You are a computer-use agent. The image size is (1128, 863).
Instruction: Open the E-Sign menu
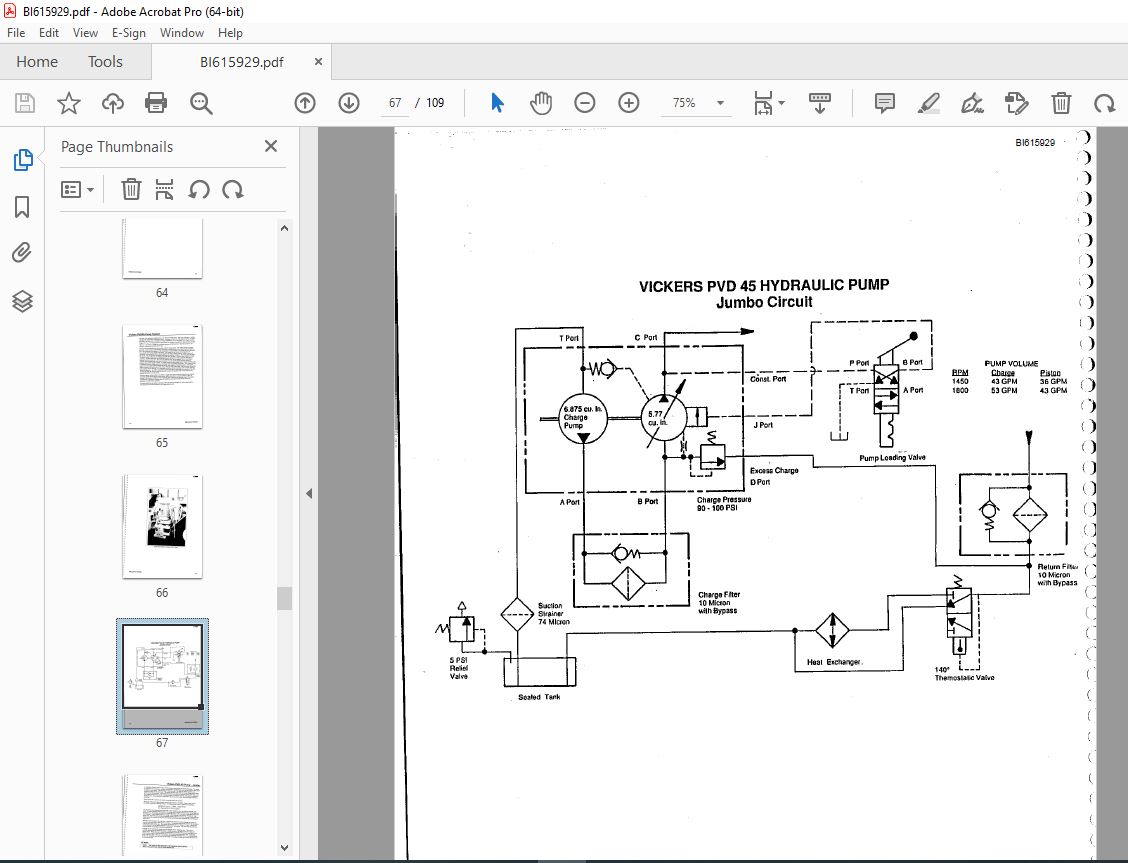tap(129, 32)
